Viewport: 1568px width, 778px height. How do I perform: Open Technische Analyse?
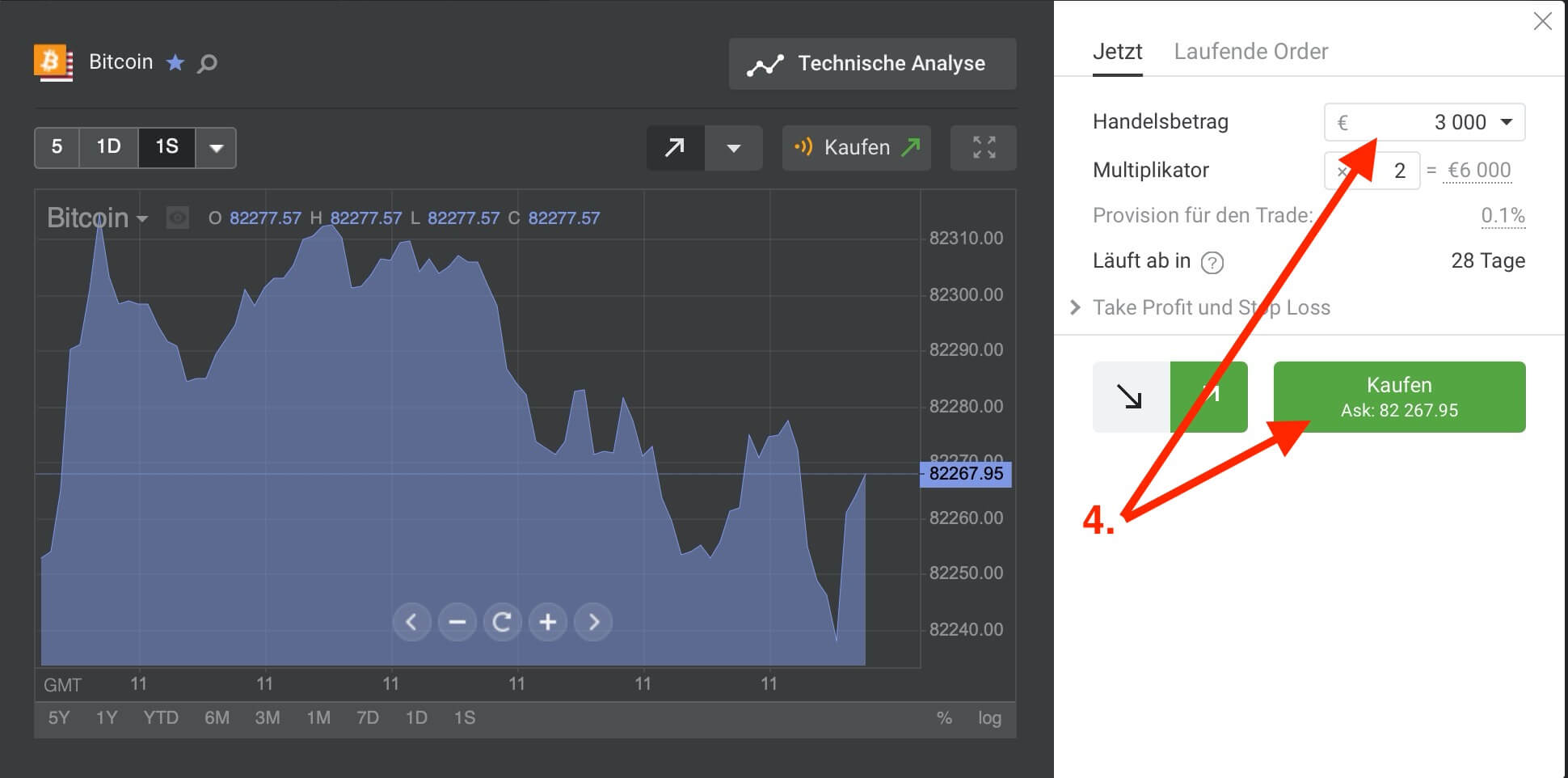(872, 63)
